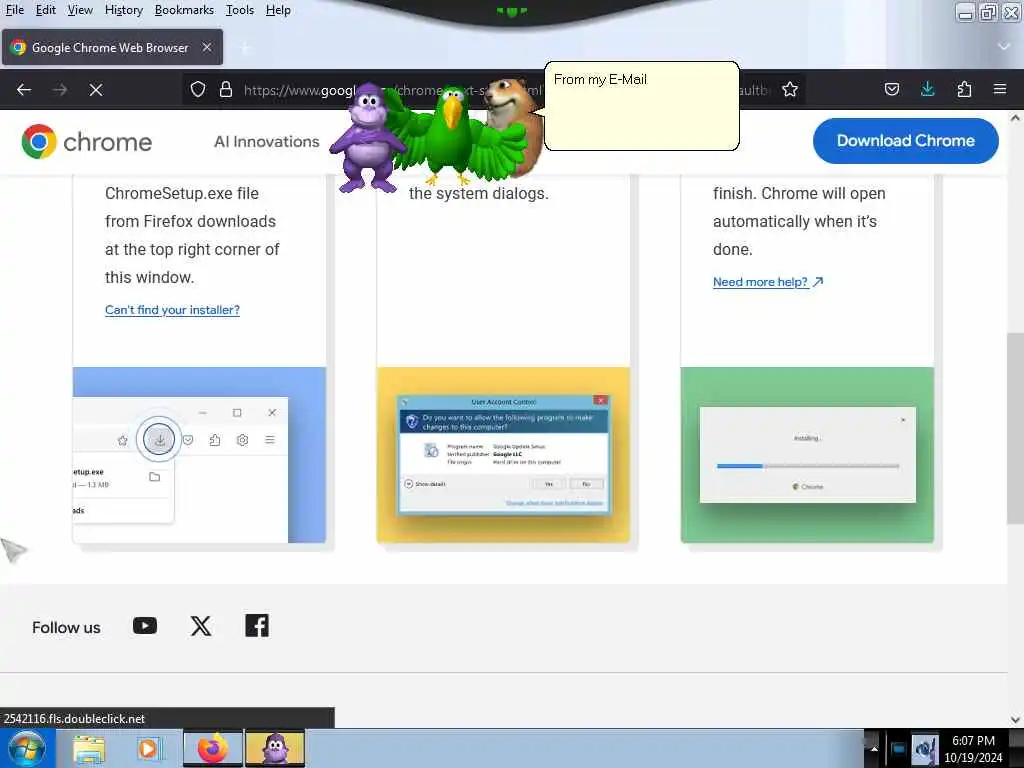Show hidden system tray icons arrow
This screenshot has height=768, width=1024.
pyautogui.click(x=874, y=748)
